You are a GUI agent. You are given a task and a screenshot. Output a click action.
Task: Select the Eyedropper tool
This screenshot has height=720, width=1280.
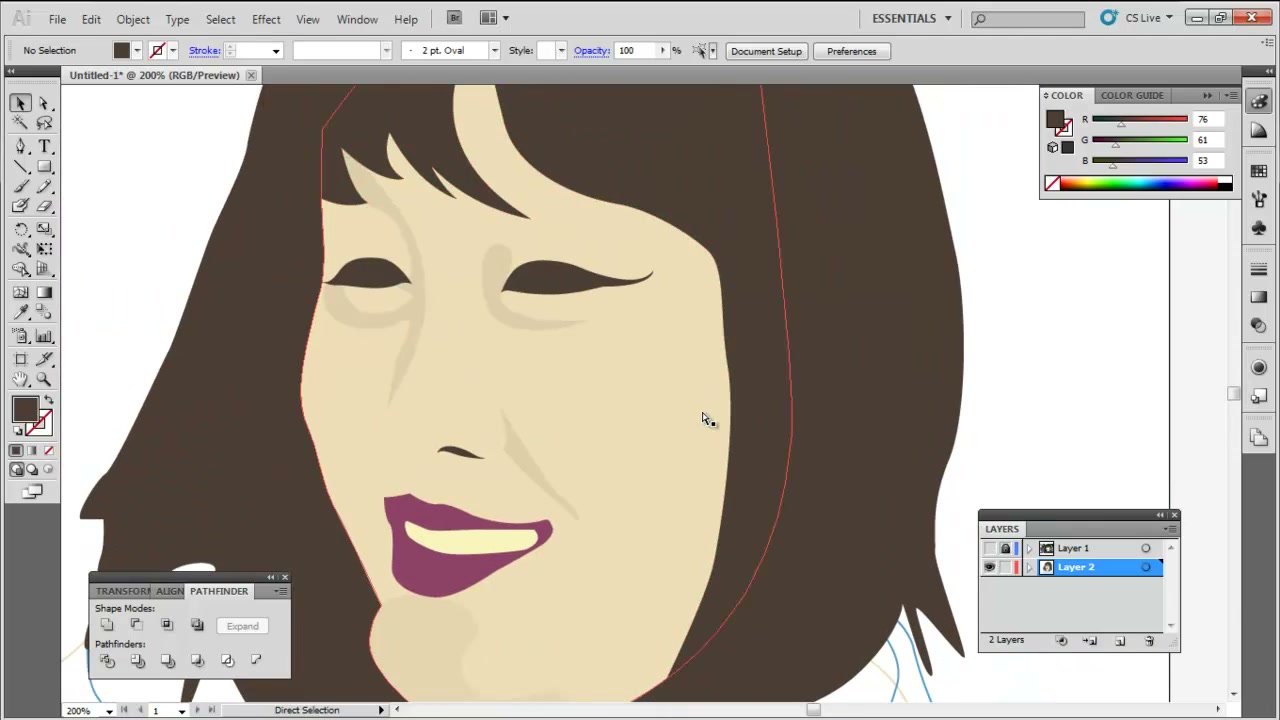20,313
